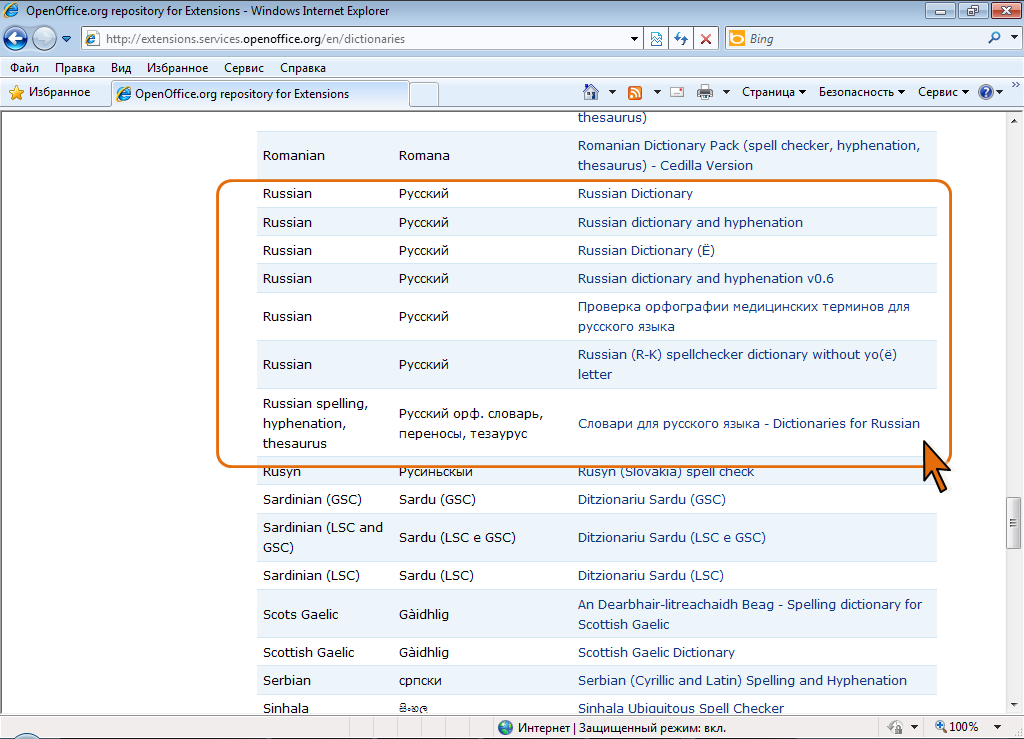Open the Страница dropdown menu
The height and width of the screenshot is (739, 1024).
773,92
